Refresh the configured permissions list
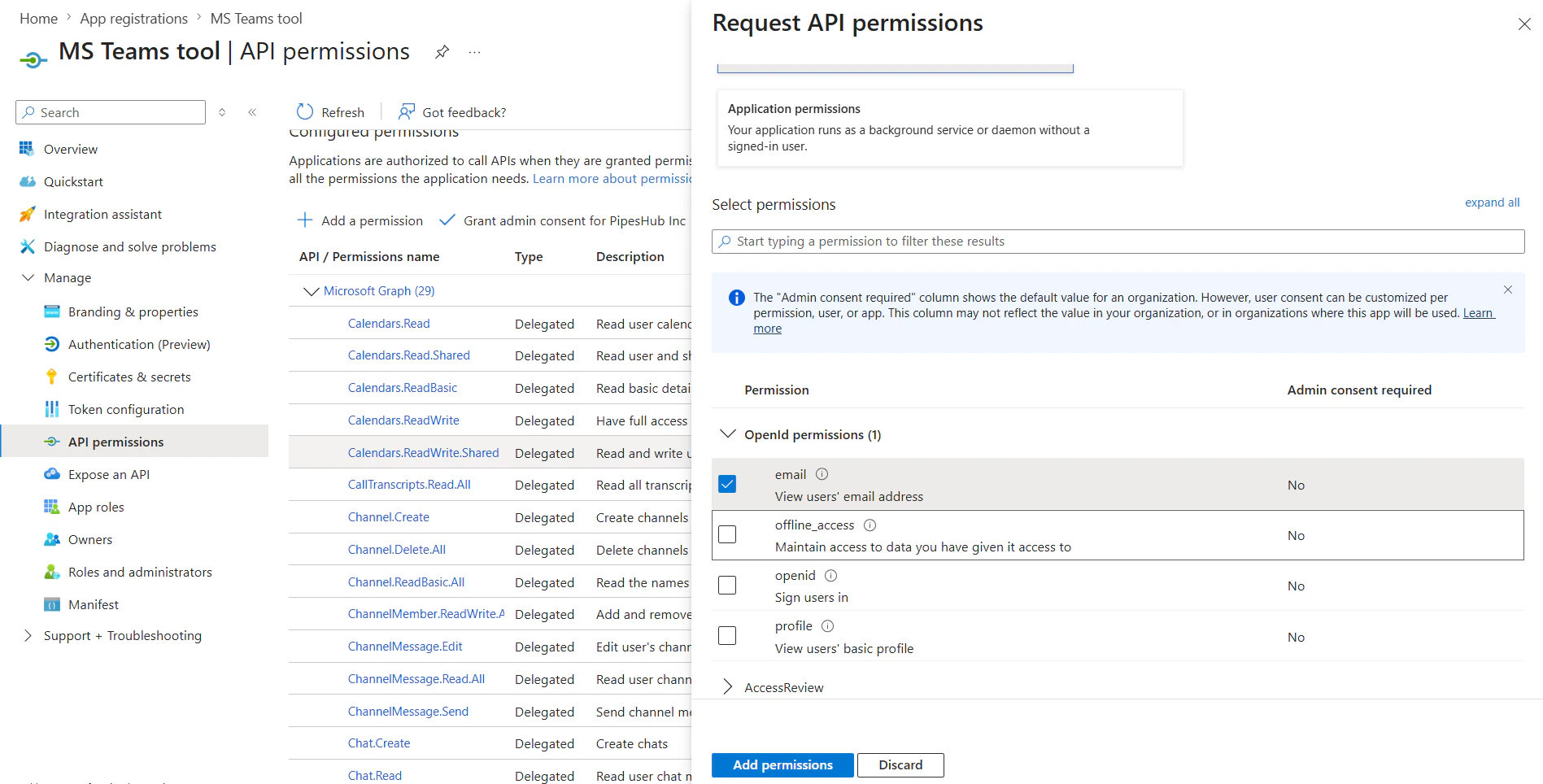 pos(329,111)
